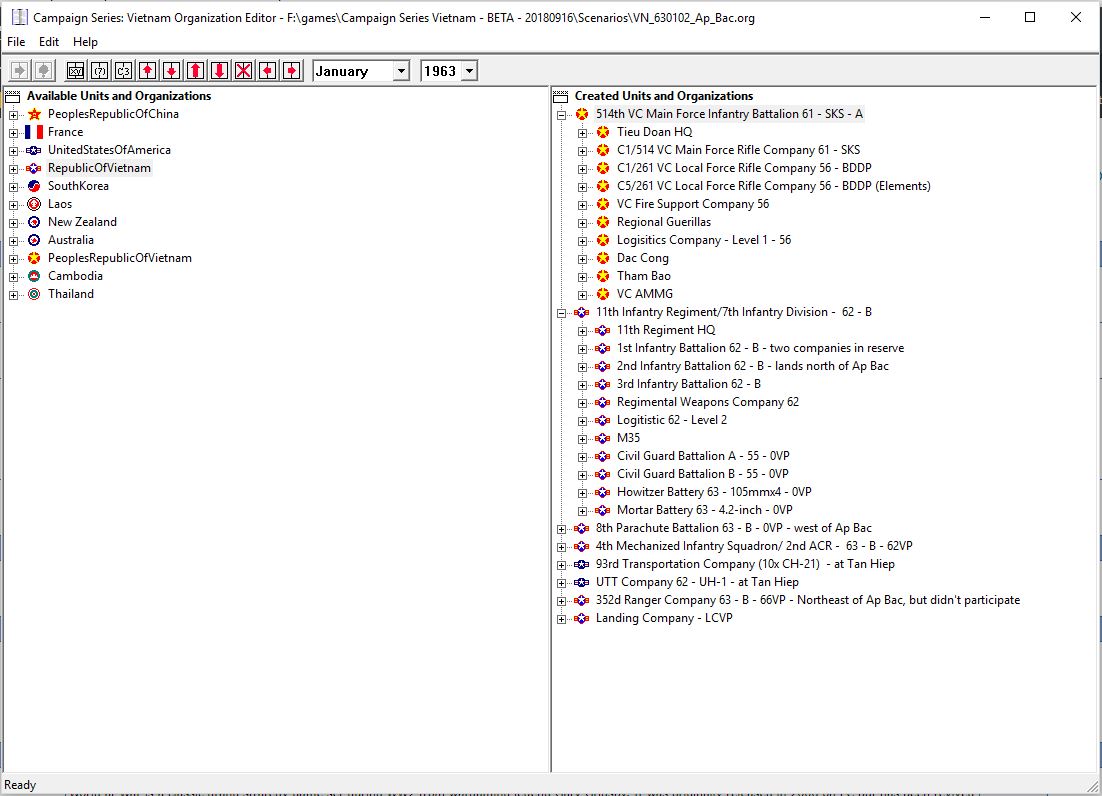Screen dimensions: 1102x796
Task: Click the Thailand nation icon
Action: click(x=34, y=294)
